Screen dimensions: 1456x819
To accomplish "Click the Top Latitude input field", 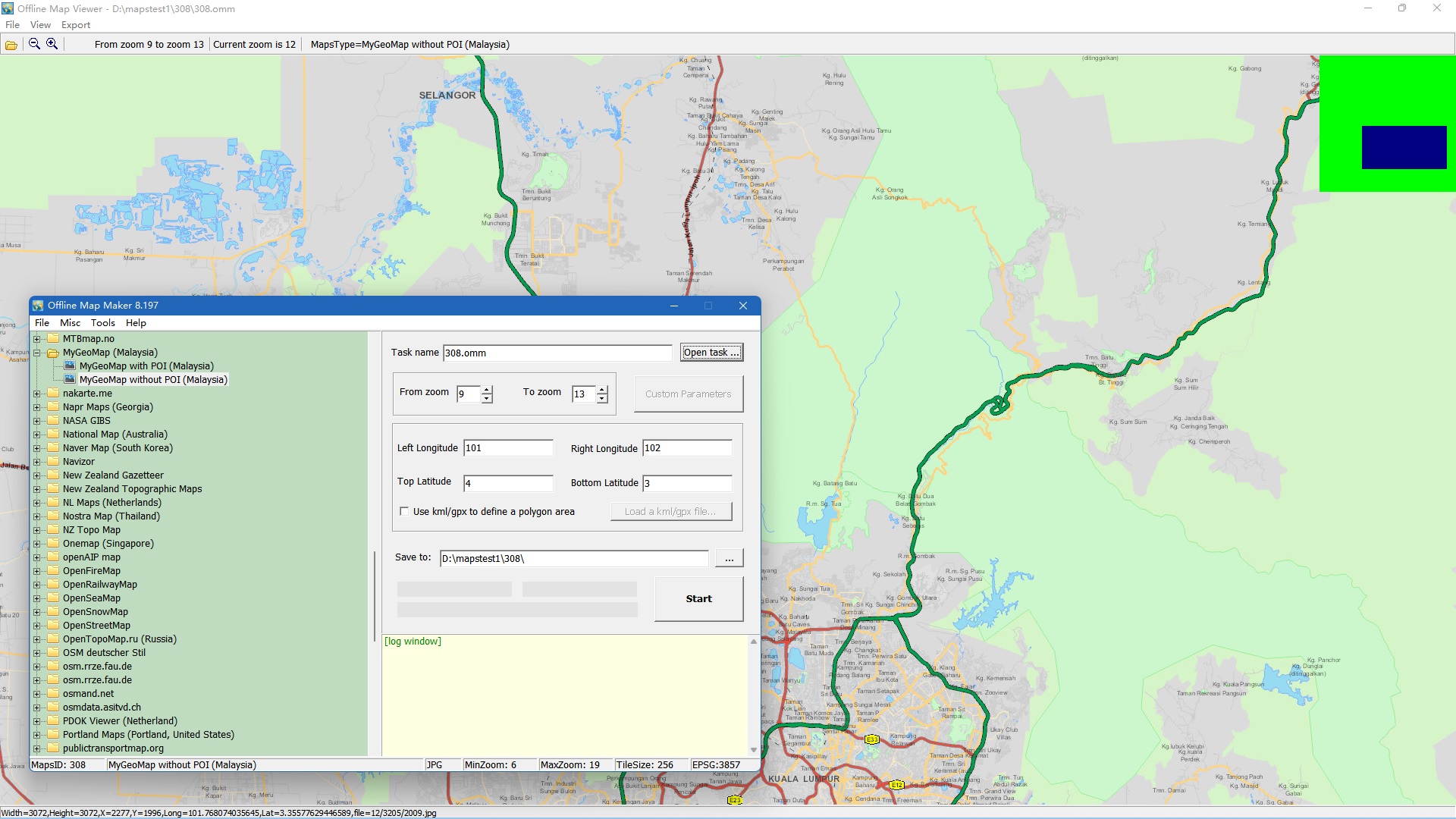I will (508, 484).
